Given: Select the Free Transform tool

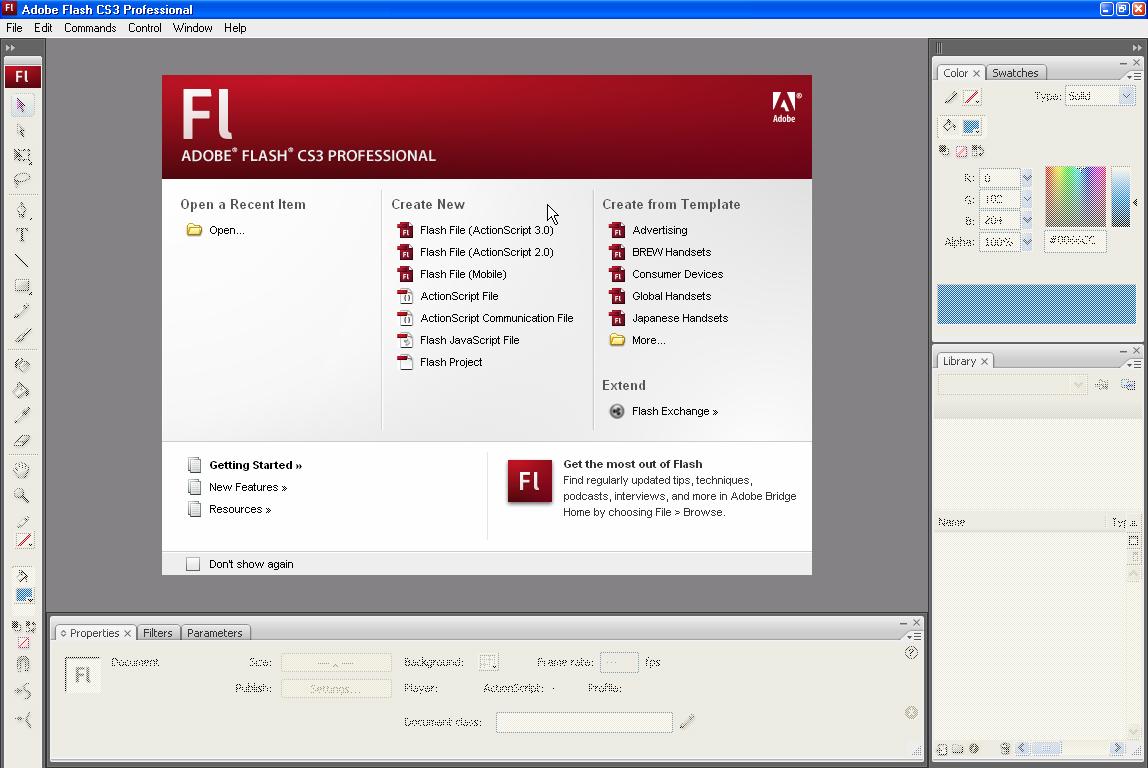Looking at the screenshot, I should [x=22, y=156].
